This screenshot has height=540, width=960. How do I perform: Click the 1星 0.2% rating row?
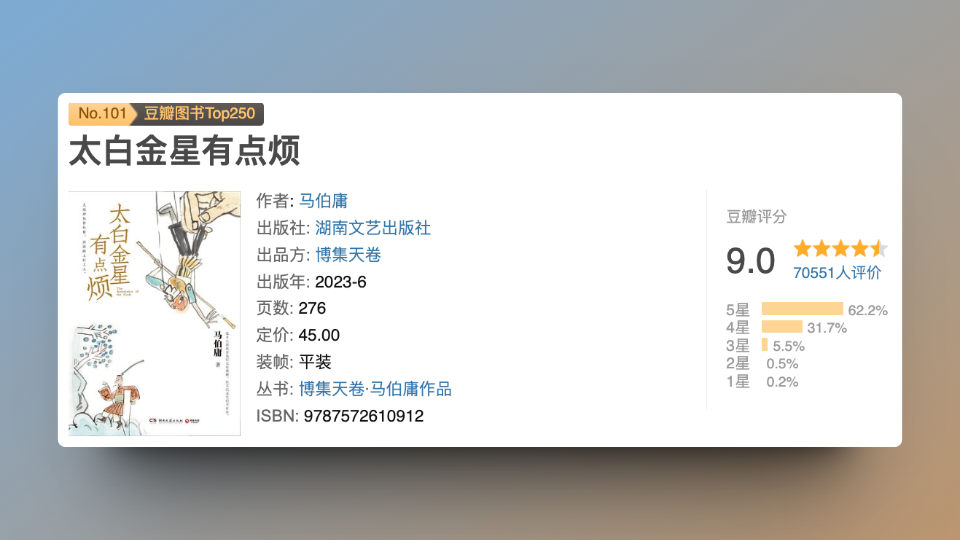pos(762,381)
